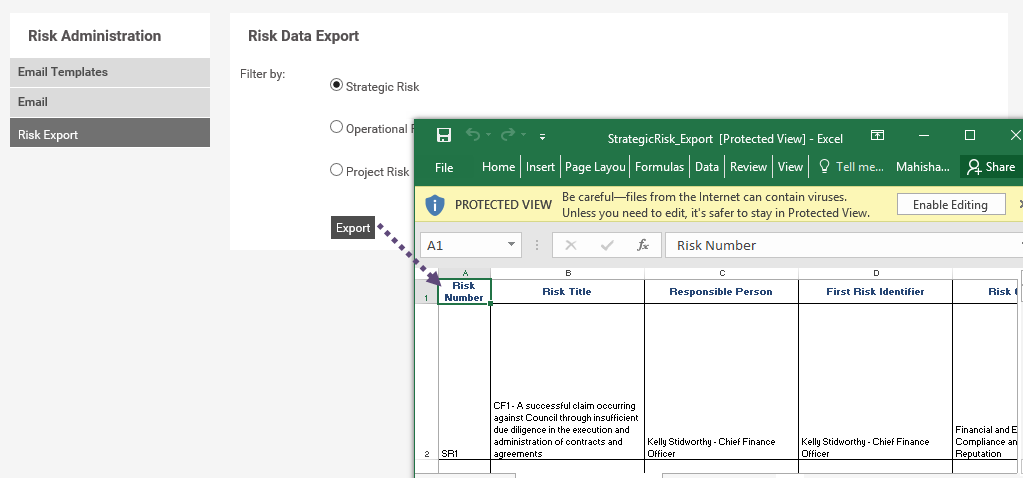Click the insert function fx icon
Image resolution: width=1023 pixels, height=478 pixels.
[x=643, y=245]
